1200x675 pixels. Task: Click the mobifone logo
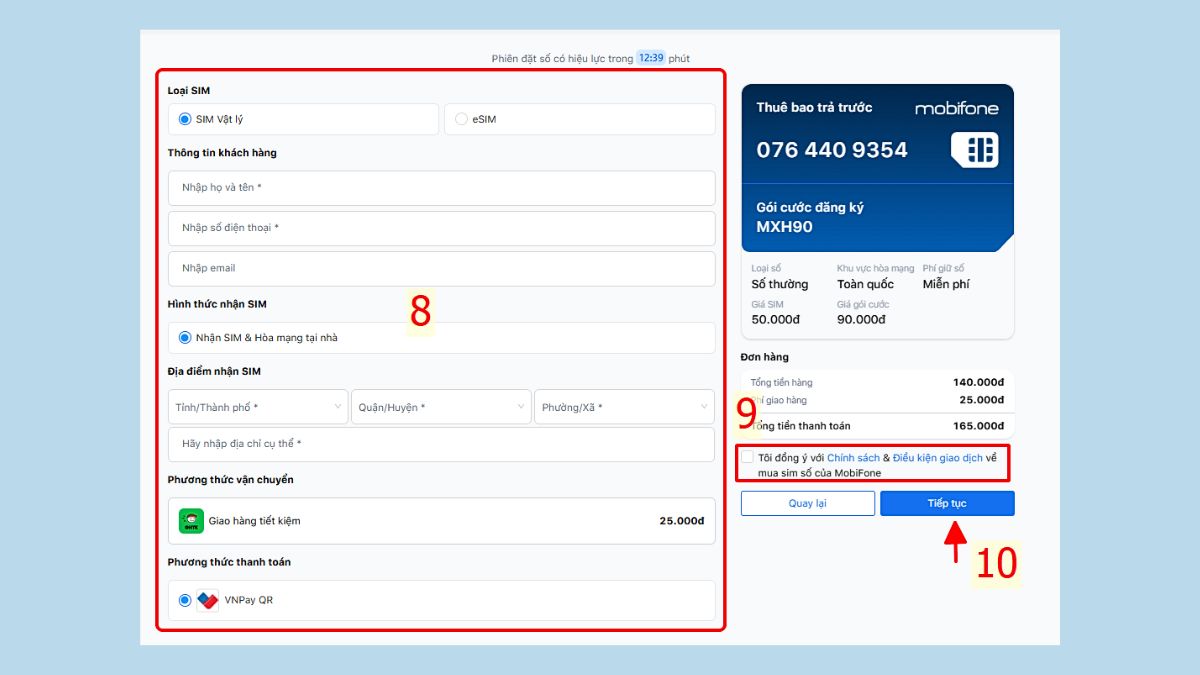pyautogui.click(x=956, y=108)
